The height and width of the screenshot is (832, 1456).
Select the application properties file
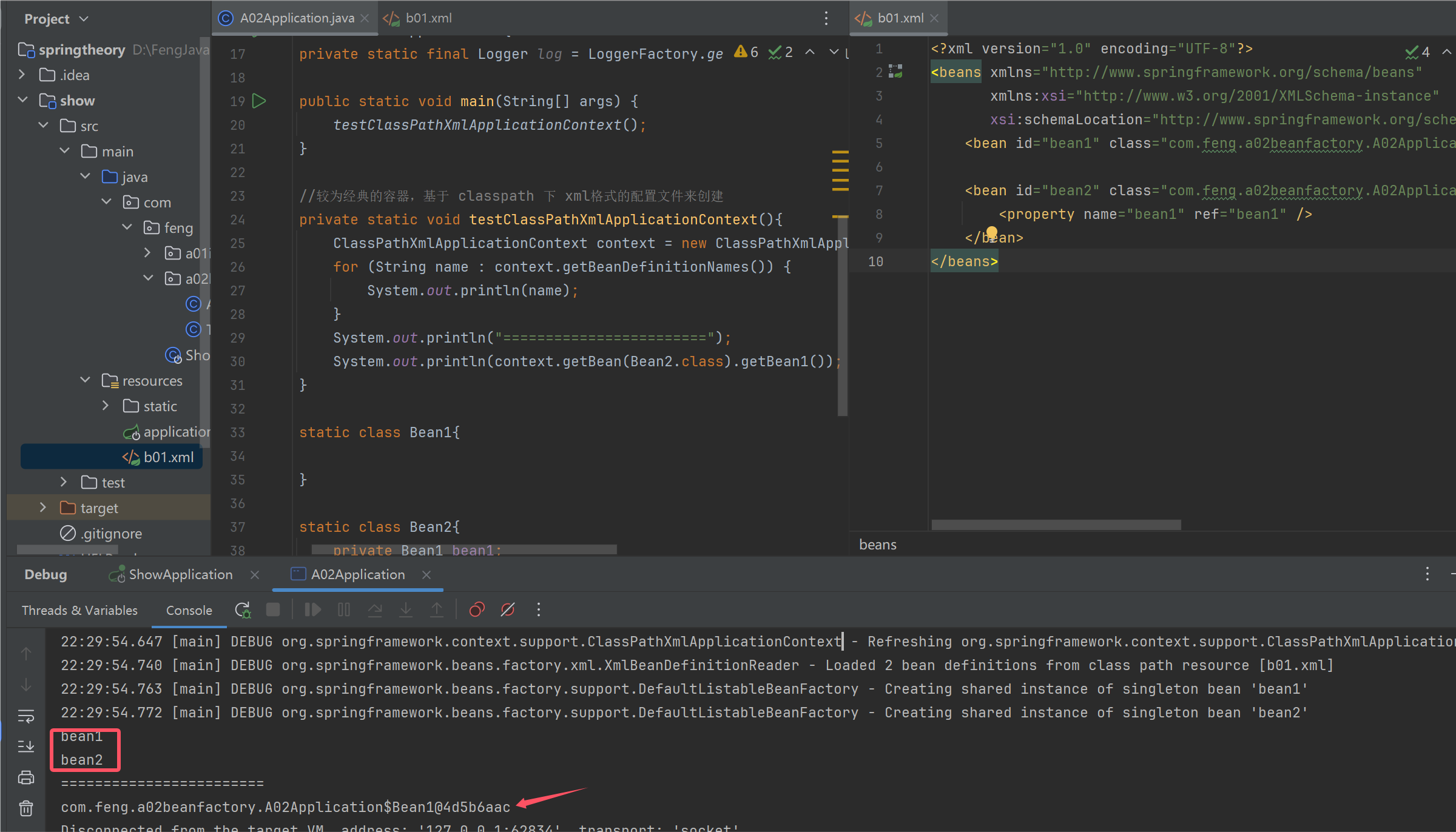click(167, 432)
